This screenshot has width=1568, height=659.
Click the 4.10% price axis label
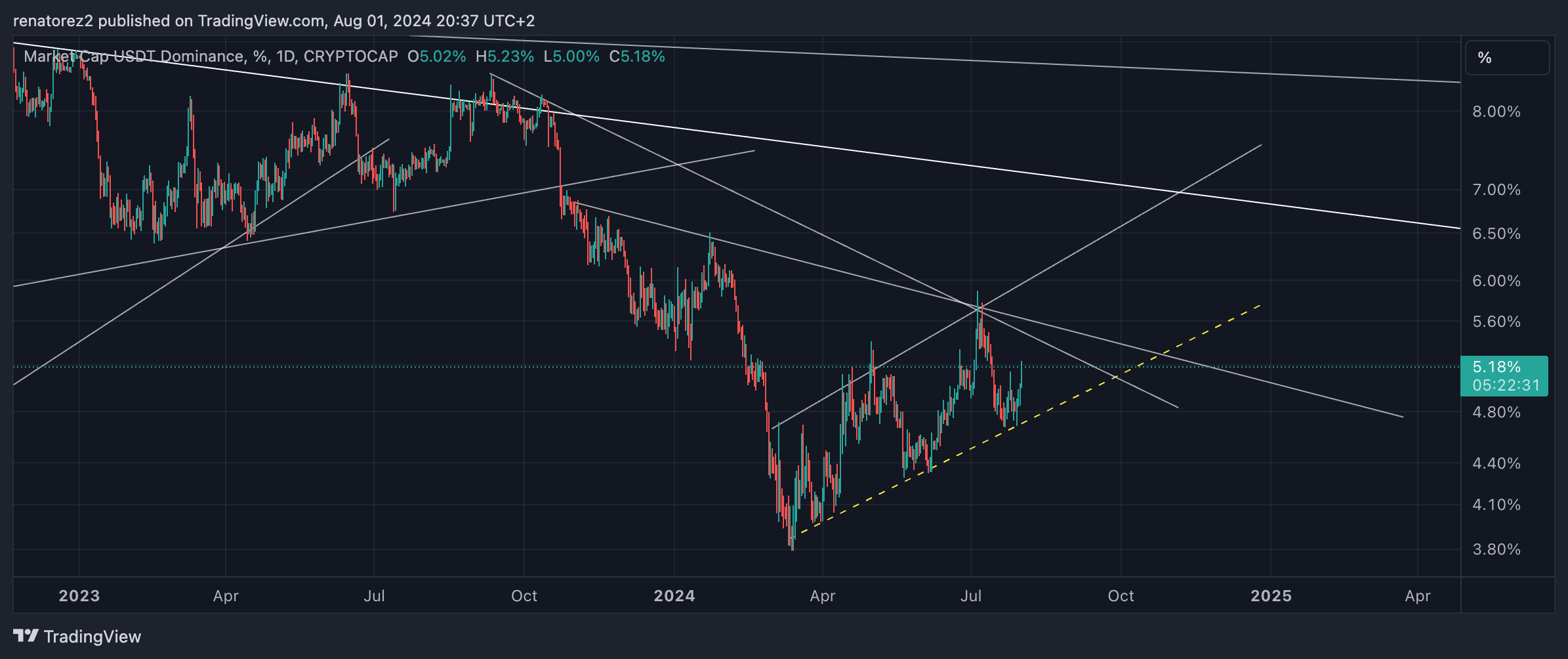[x=1496, y=505]
